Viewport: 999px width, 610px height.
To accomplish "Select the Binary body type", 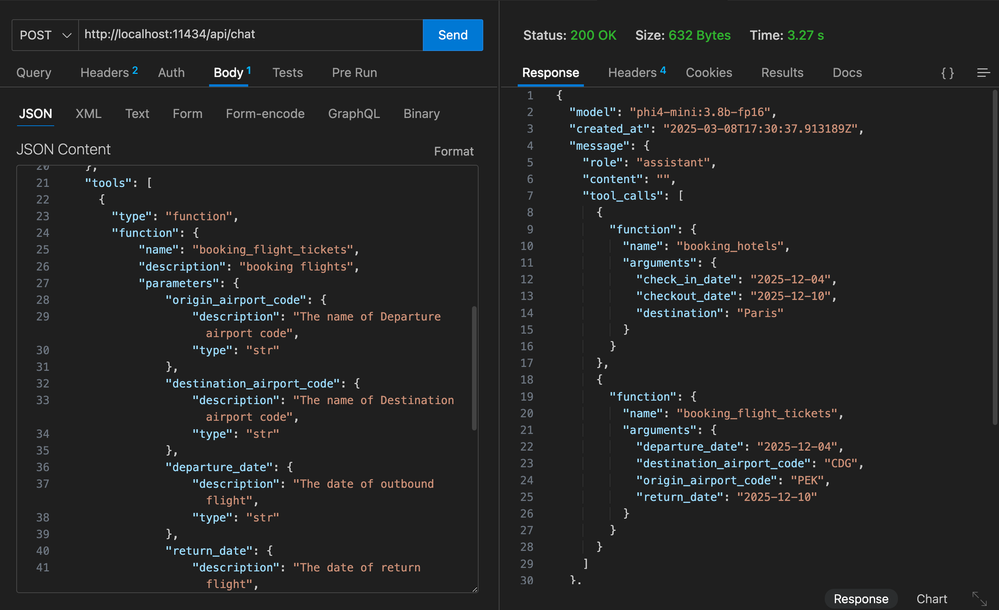I will 421,114.
